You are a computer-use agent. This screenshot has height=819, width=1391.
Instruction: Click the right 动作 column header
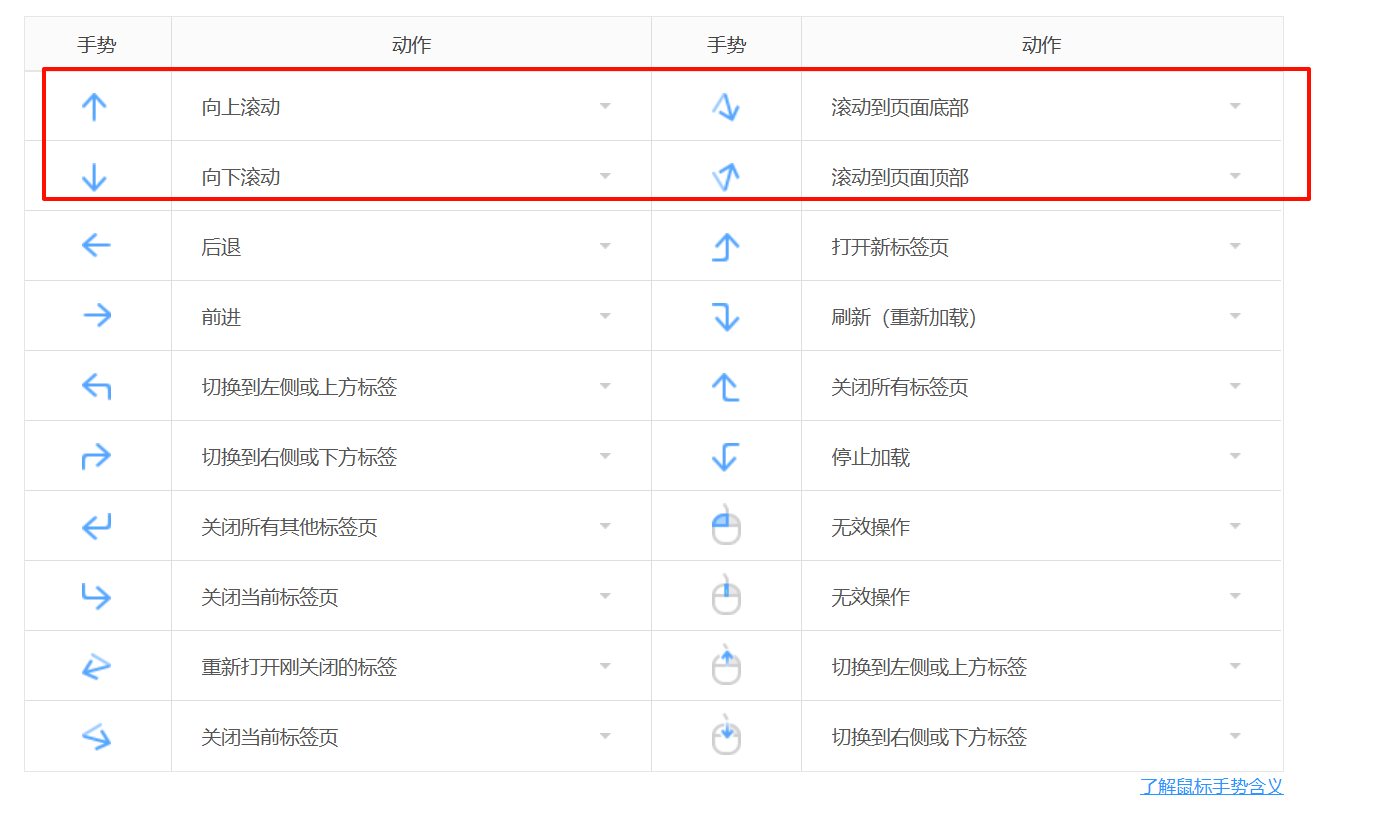click(1041, 45)
